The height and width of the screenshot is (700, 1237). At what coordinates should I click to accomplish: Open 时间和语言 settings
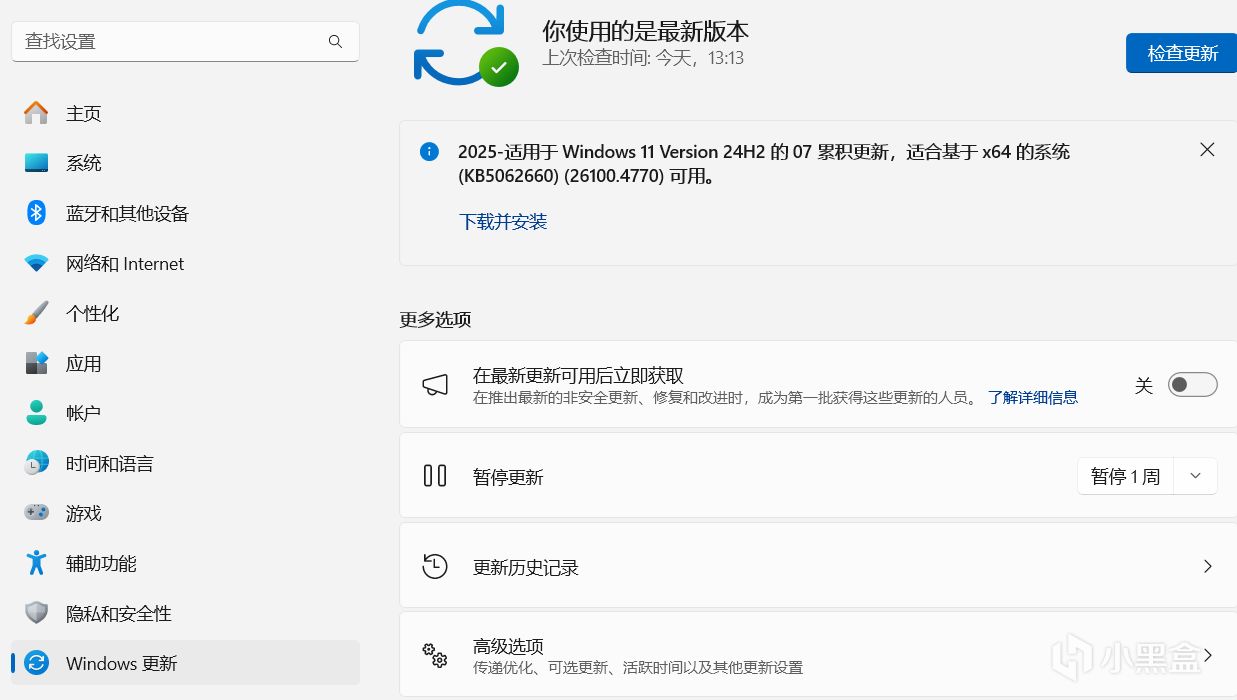coord(185,463)
